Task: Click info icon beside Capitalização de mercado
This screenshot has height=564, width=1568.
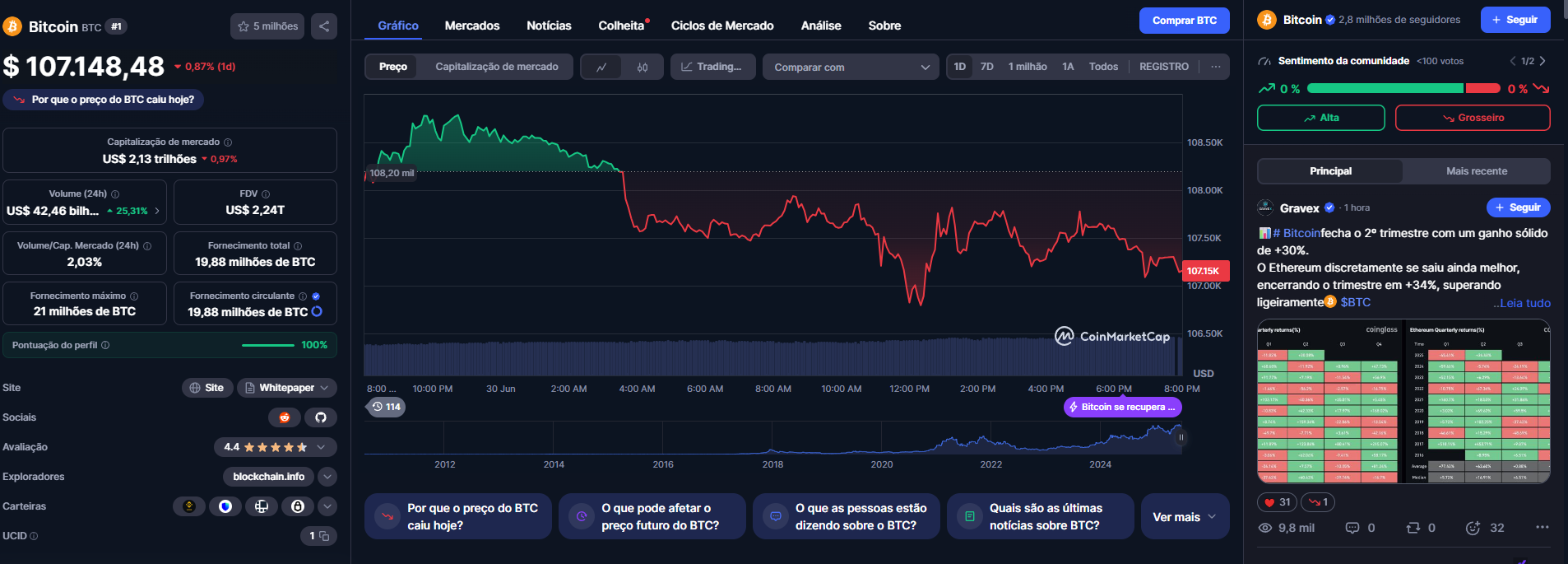Action: [228, 142]
